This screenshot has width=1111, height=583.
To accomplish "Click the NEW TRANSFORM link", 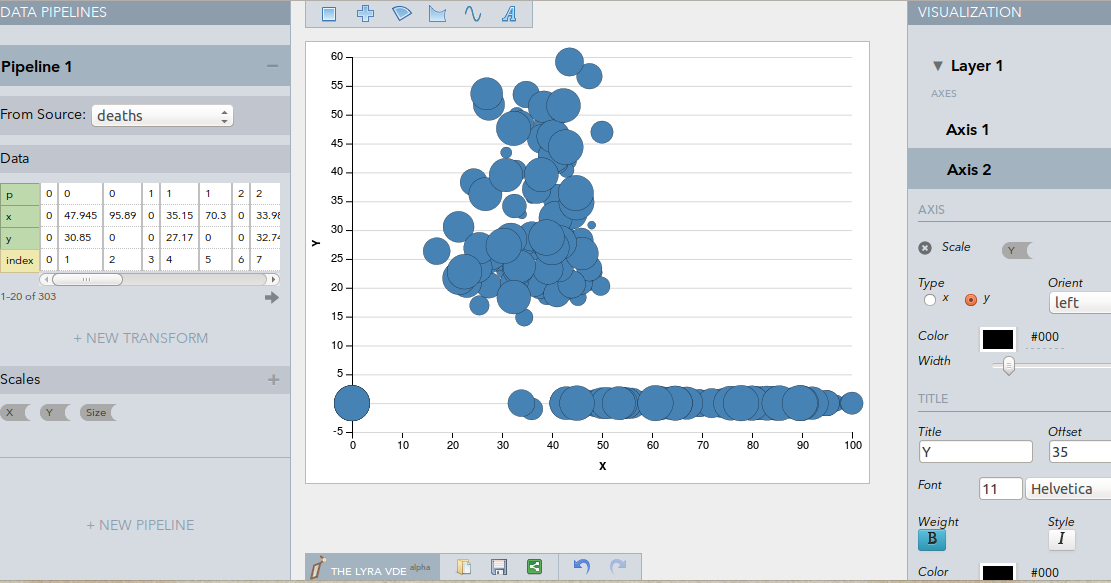I will coord(140,338).
